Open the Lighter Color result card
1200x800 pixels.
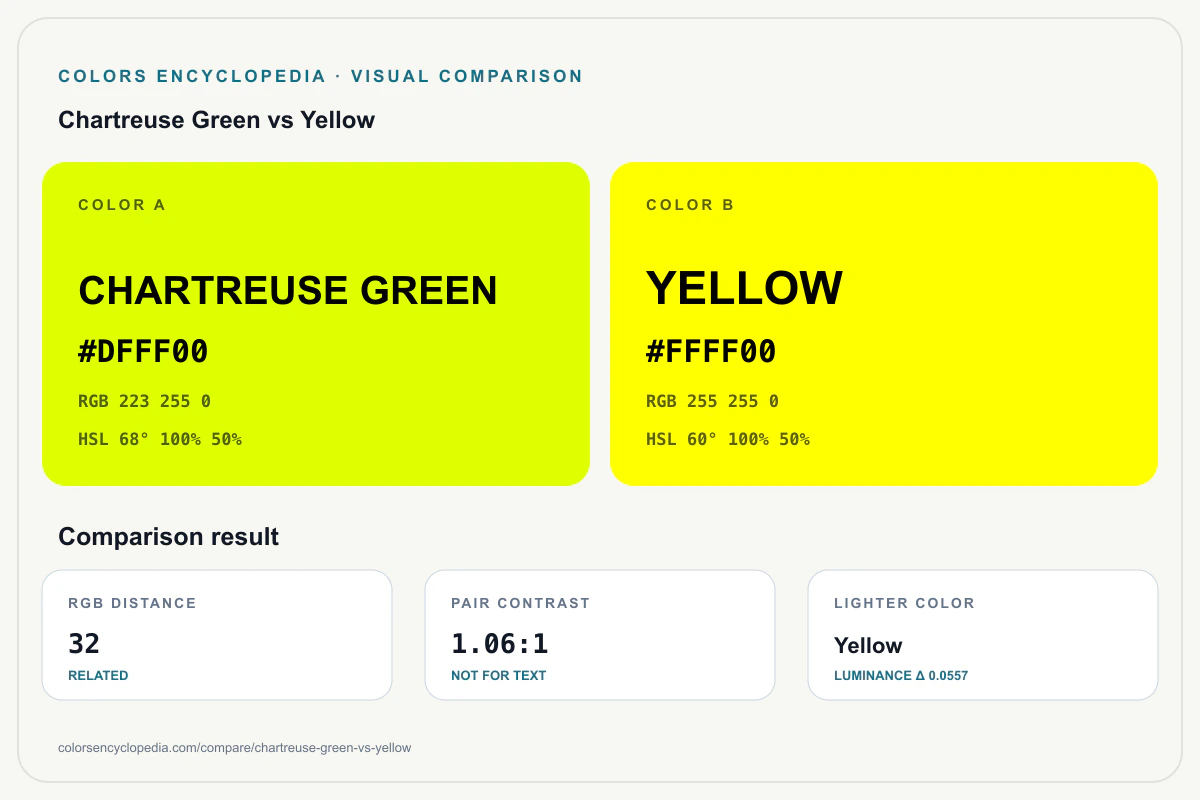pyautogui.click(x=983, y=635)
